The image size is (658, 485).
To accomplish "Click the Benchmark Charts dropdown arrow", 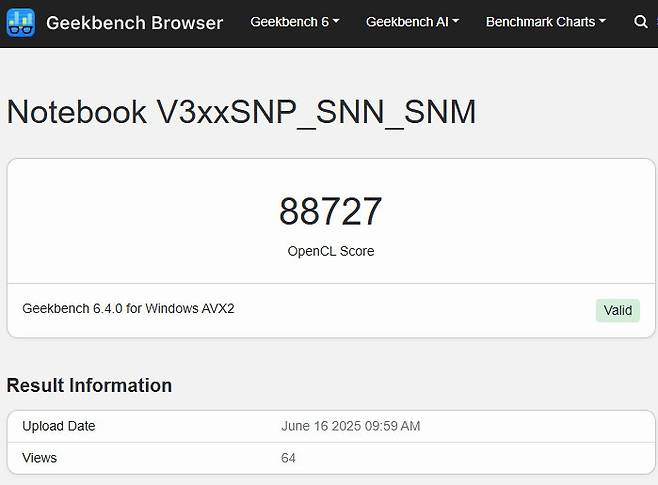I will [x=602, y=22].
